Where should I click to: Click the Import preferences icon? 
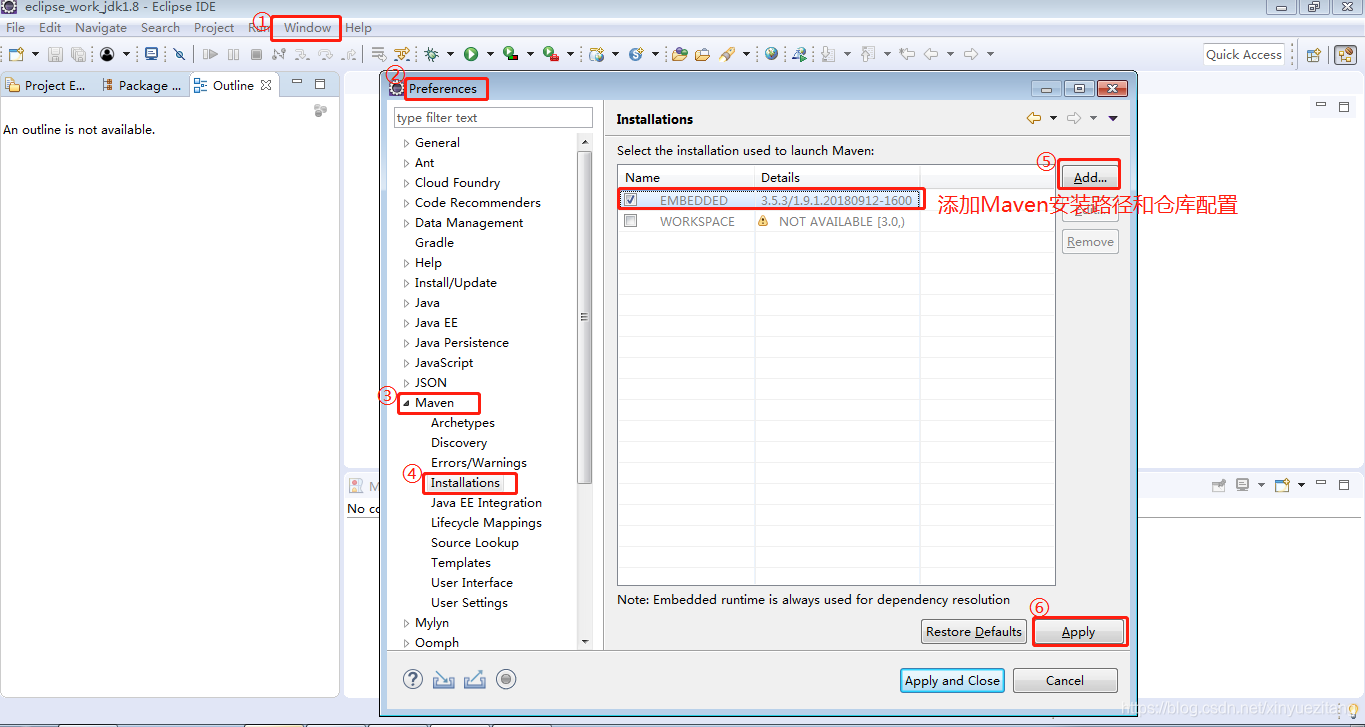click(x=444, y=680)
